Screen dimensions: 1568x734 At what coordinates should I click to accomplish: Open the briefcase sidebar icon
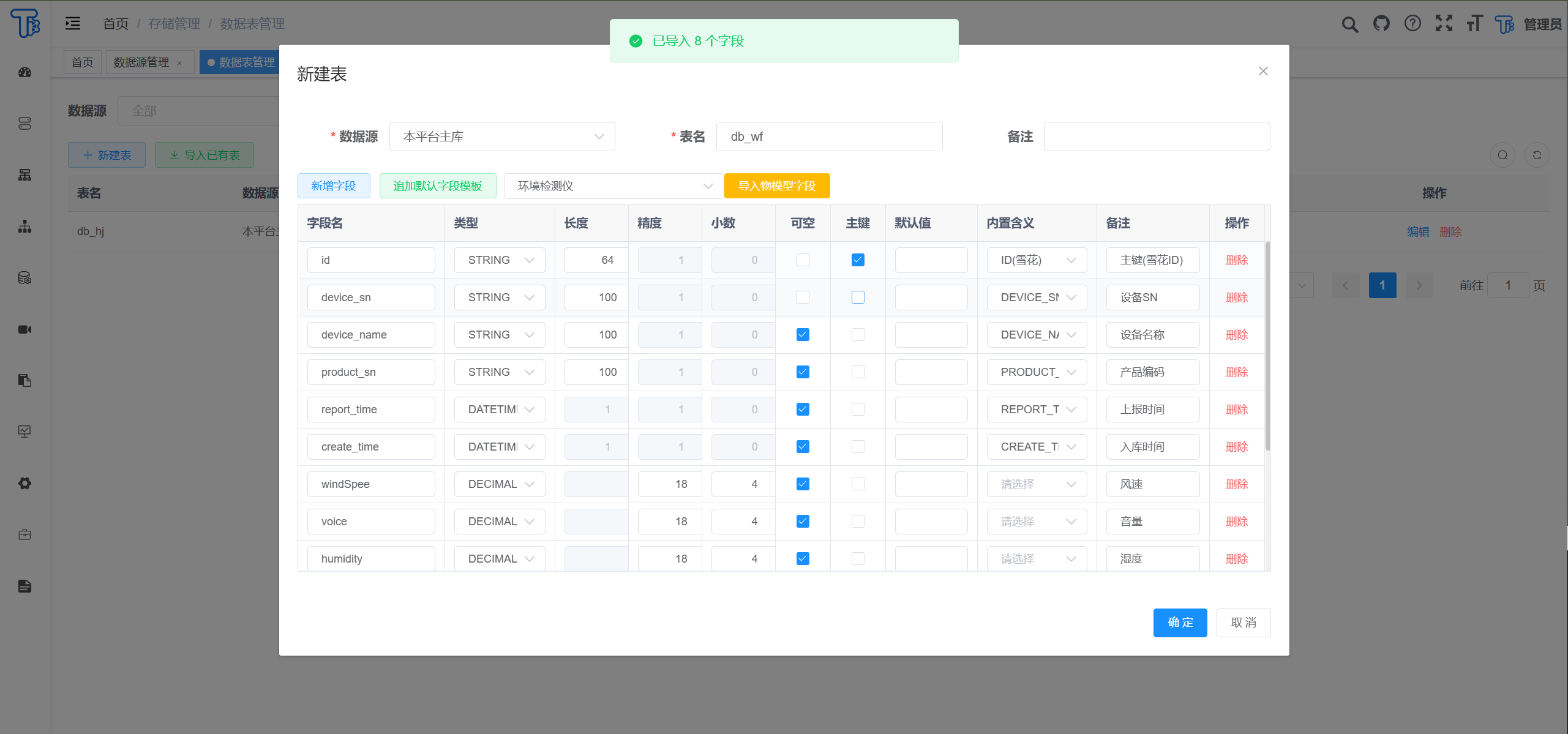pos(24,534)
